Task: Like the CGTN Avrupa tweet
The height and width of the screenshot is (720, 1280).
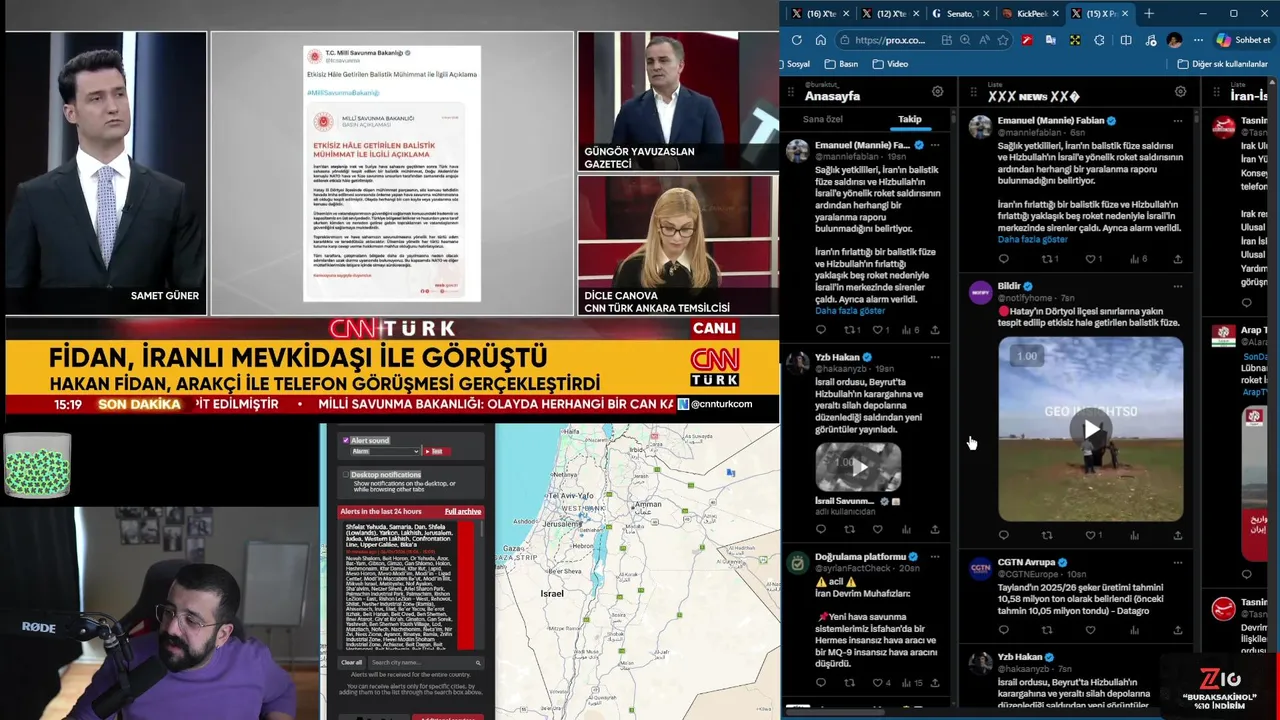Action: click(x=1091, y=630)
